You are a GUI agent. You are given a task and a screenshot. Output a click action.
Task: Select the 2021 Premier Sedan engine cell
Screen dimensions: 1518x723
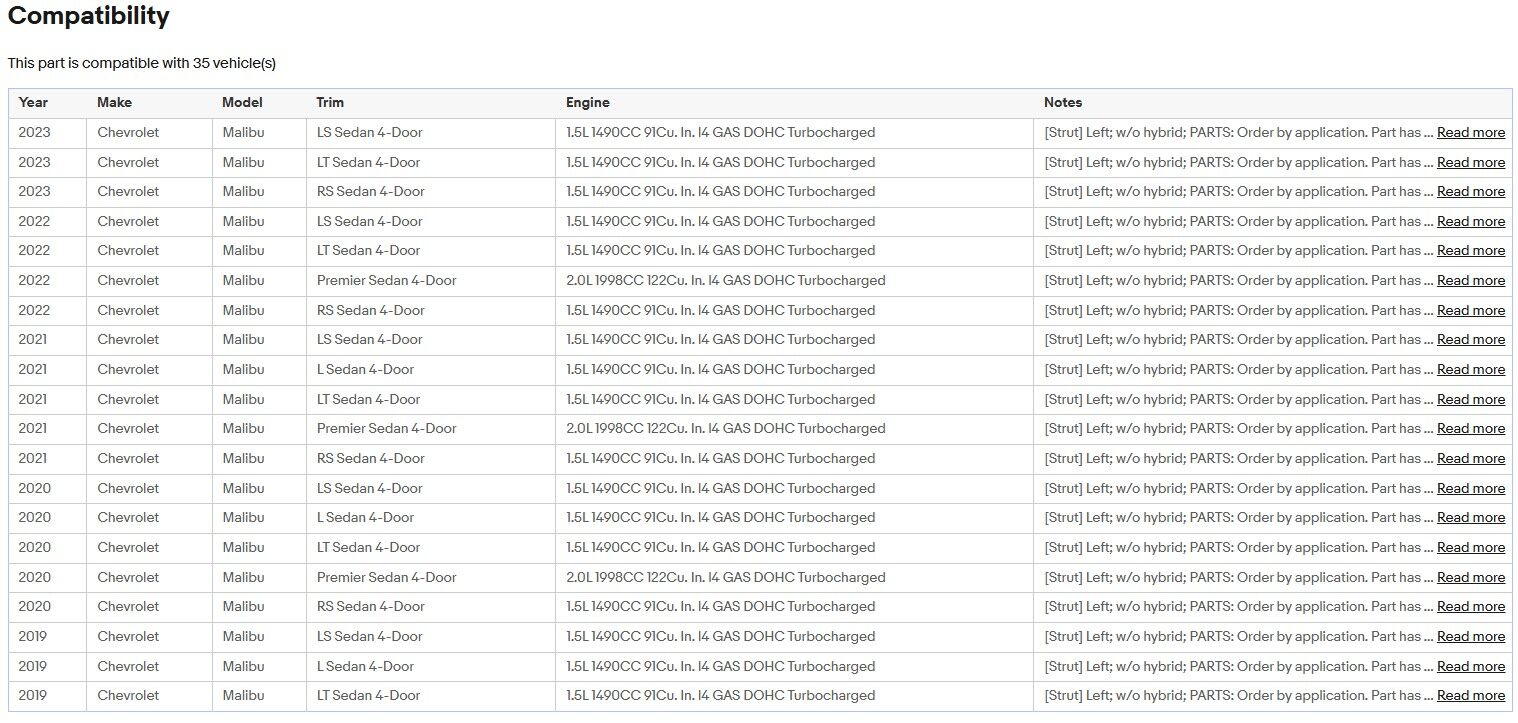[x=725, y=429]
